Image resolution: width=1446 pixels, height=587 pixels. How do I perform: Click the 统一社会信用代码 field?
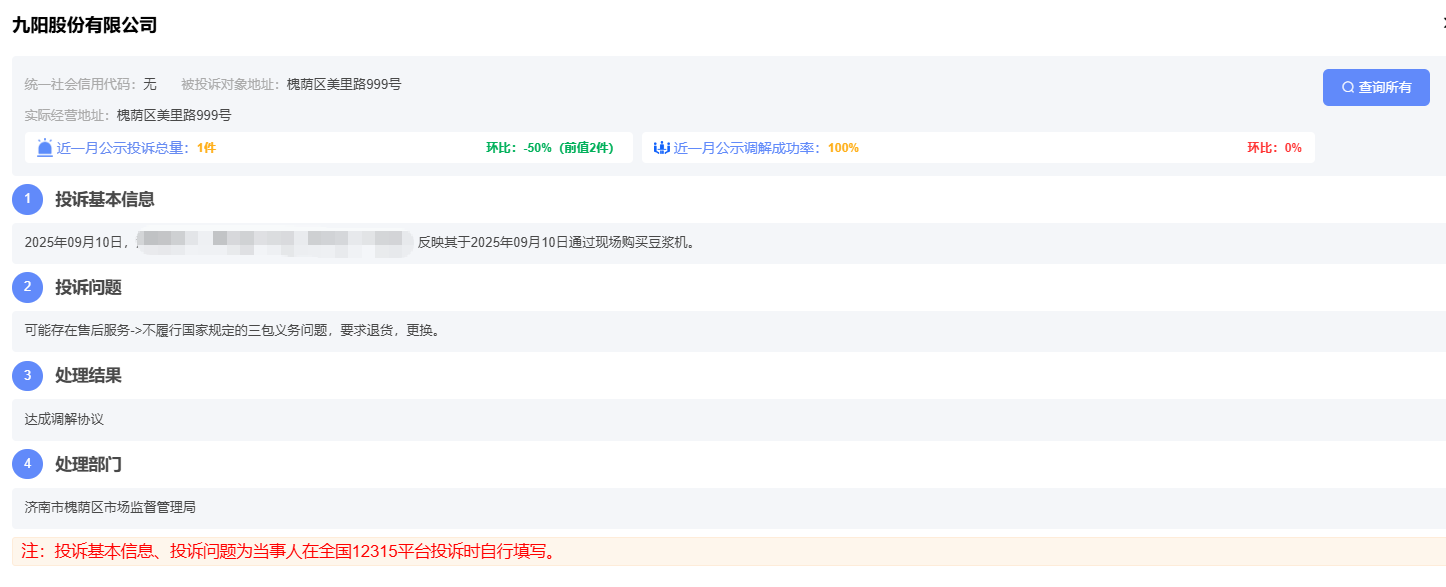91,84
